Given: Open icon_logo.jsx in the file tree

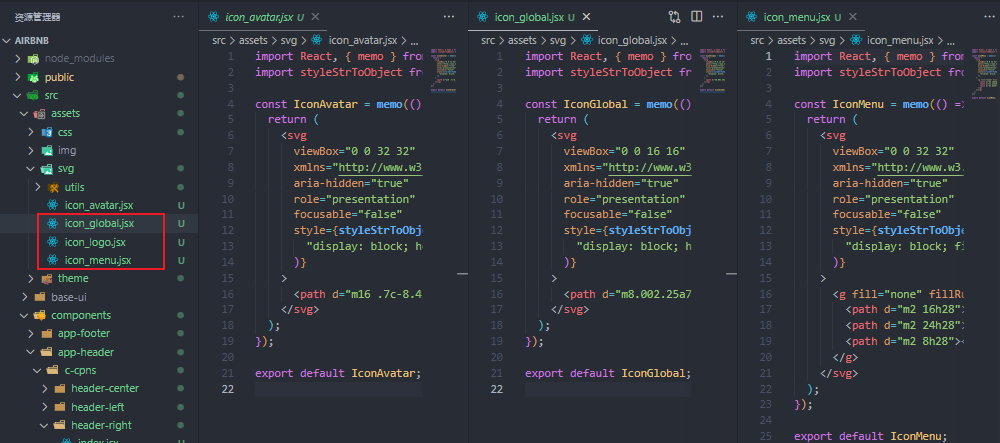Looking at the screenshot, I should 96,242.
